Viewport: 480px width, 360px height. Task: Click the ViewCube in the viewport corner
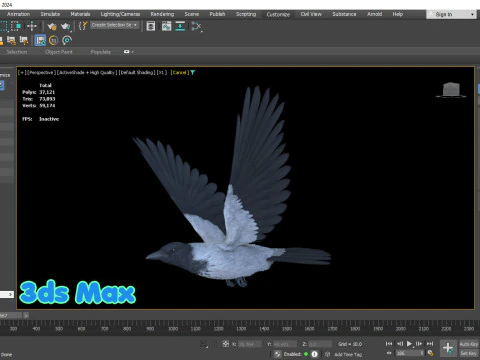(x=451, y=90)
